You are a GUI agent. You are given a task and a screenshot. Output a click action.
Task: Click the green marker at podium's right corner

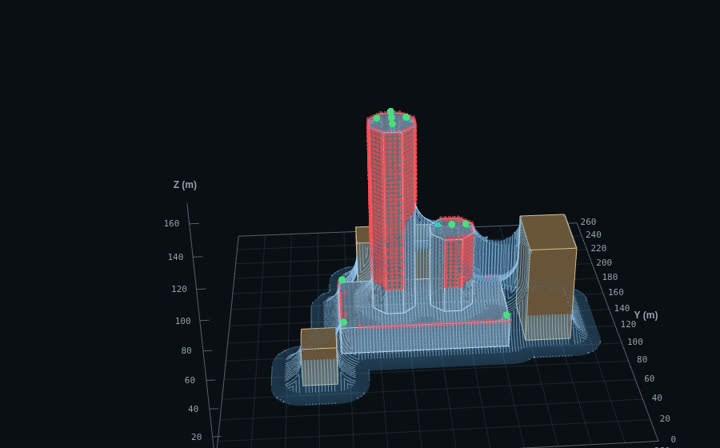[x=506, y=315]
